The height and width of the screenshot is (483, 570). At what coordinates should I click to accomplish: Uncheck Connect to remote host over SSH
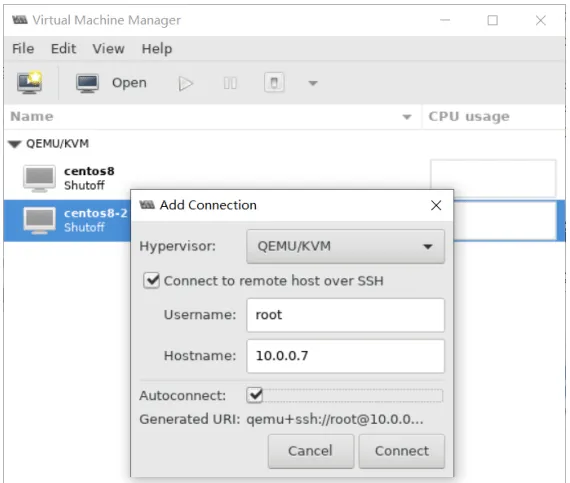(x=151, y=281)
